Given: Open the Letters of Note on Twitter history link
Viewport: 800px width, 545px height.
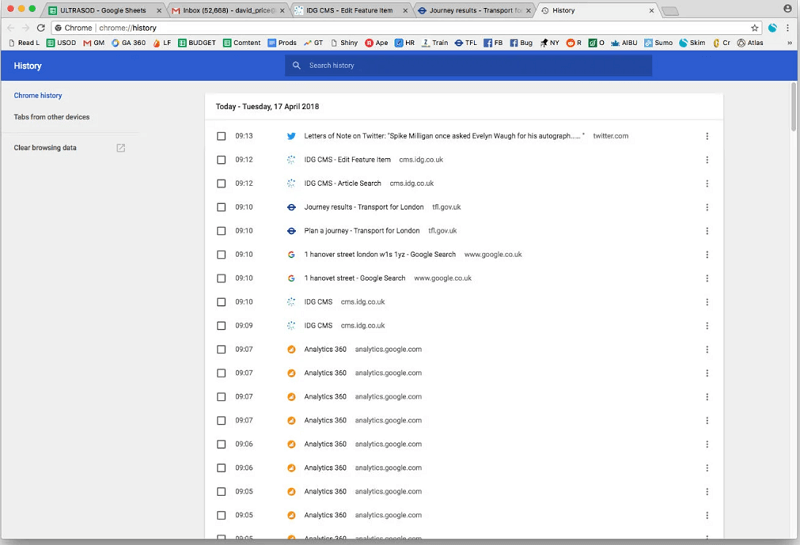Looking at the screenshot, I should (444, 136).
